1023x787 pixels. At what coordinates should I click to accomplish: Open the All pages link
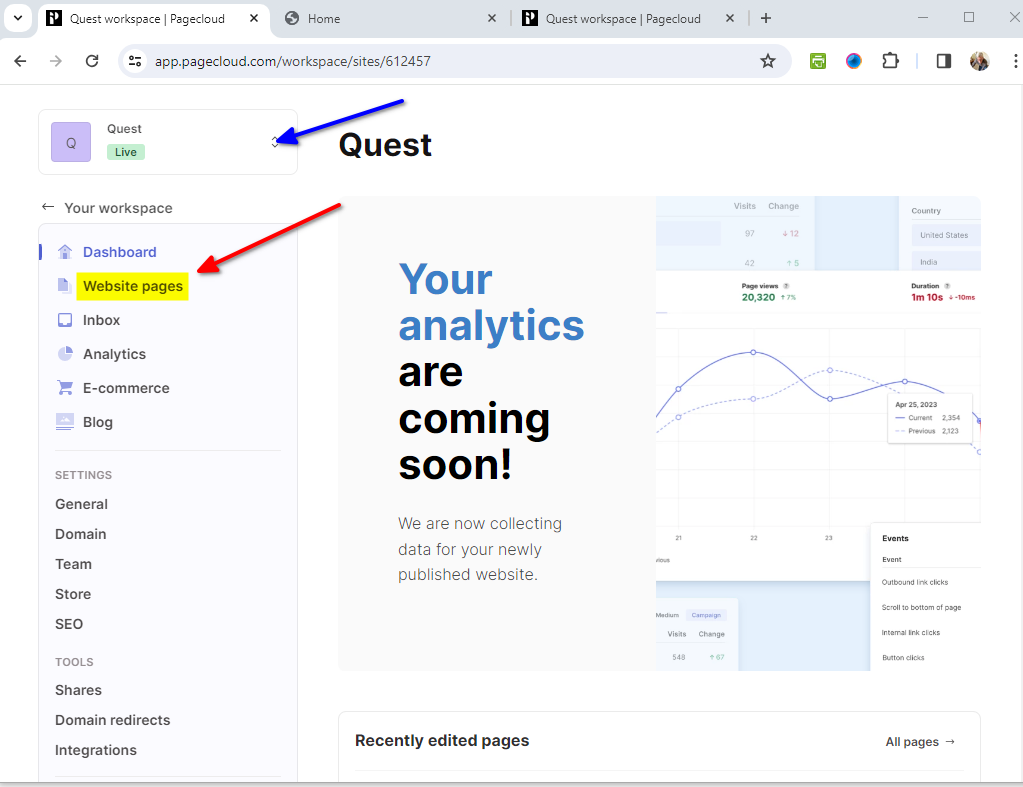[x=920, y=742]
